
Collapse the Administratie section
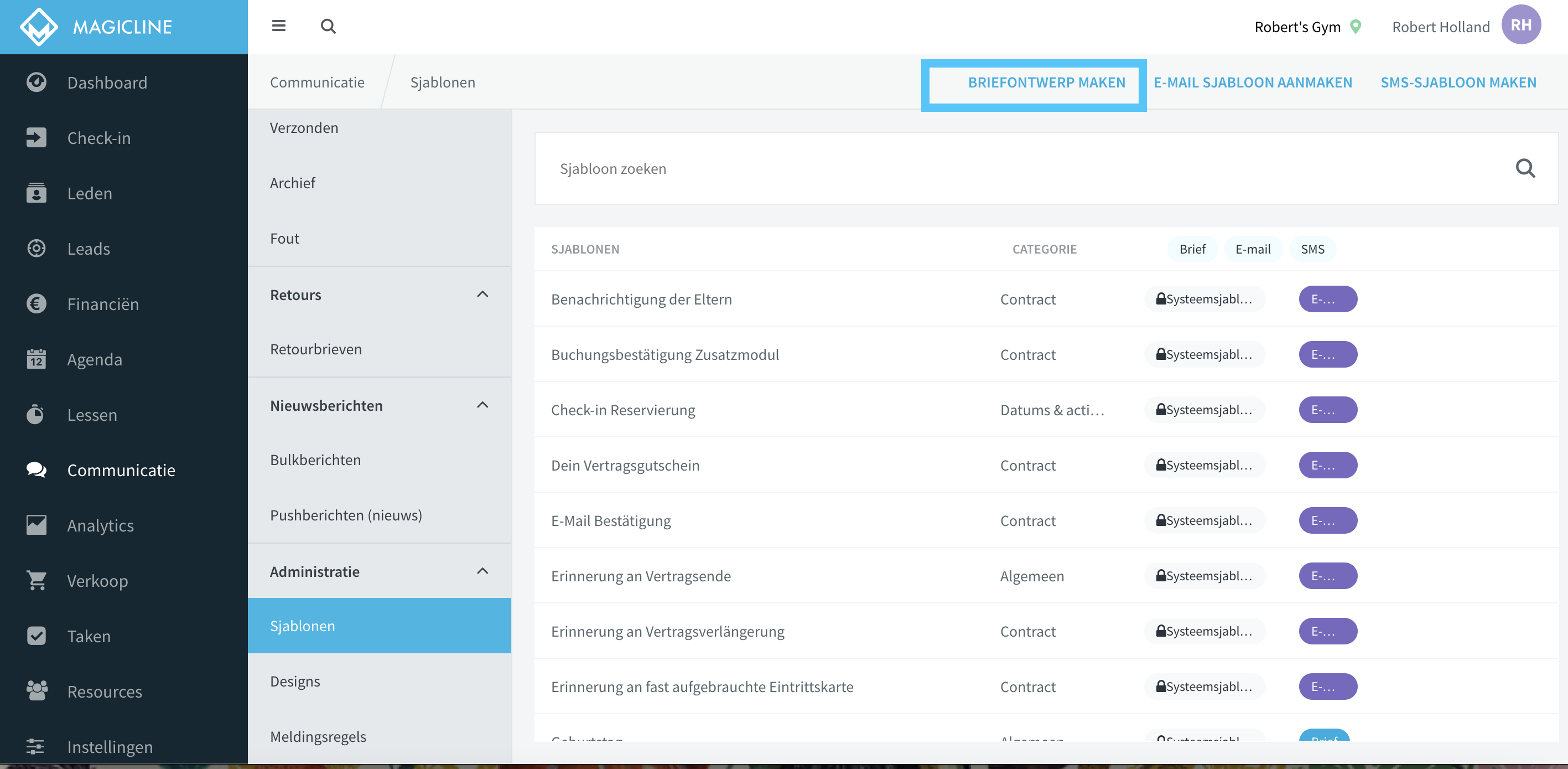tap(482, 570)
